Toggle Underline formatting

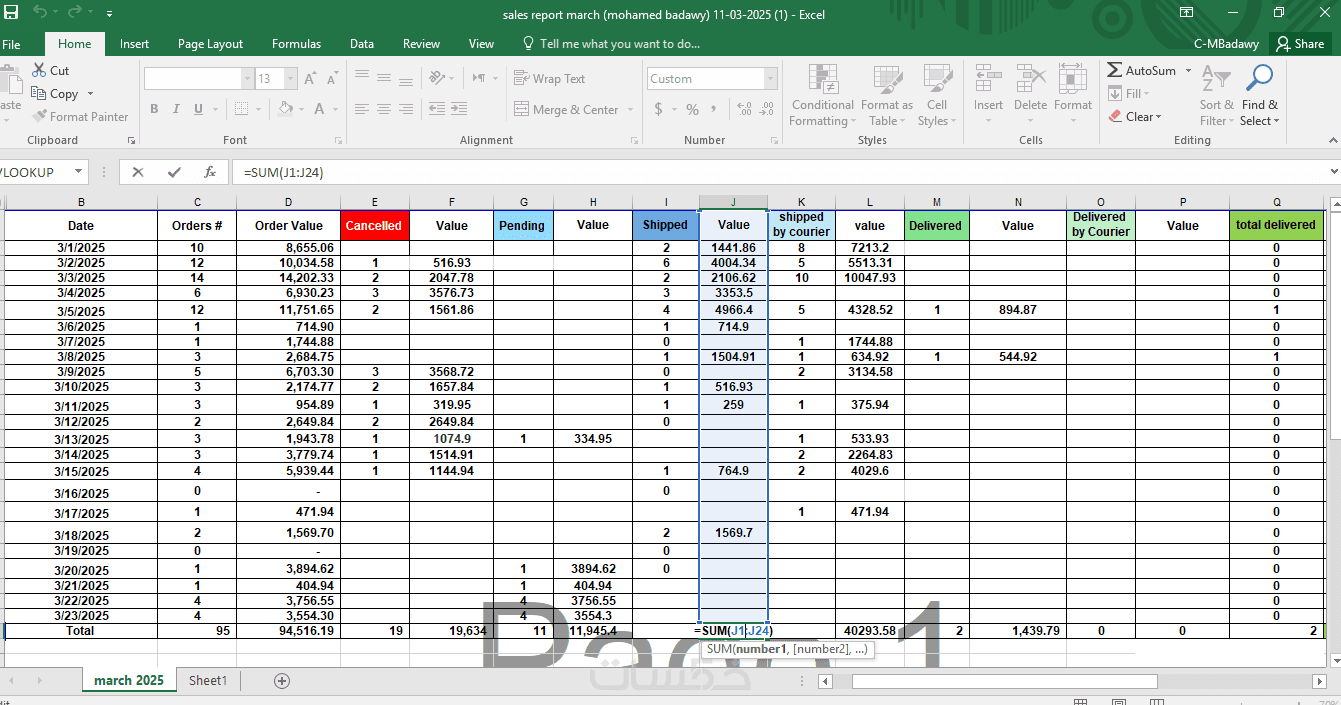point(198,109)
